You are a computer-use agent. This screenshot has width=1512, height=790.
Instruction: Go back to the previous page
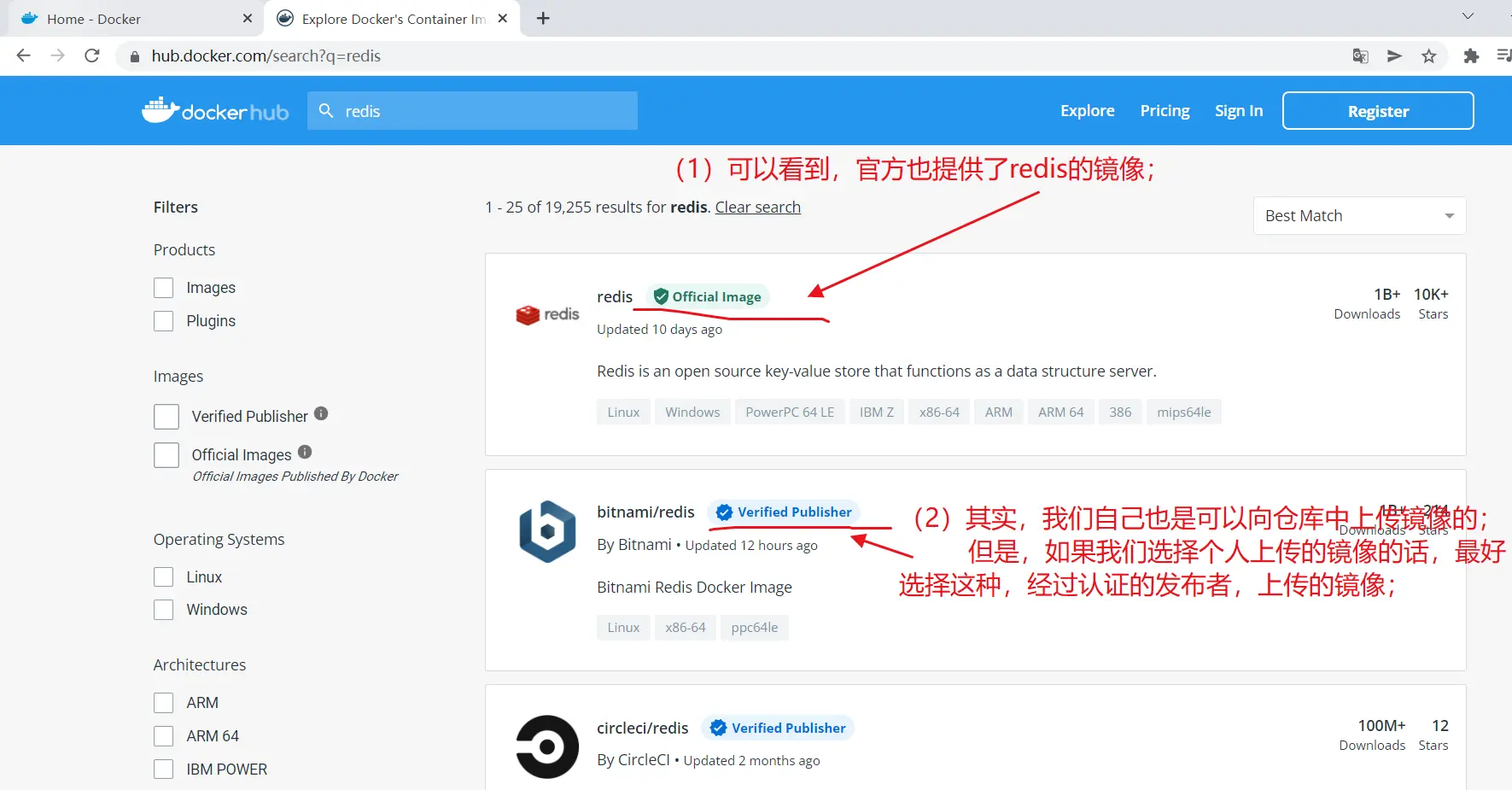coord(23,56)
